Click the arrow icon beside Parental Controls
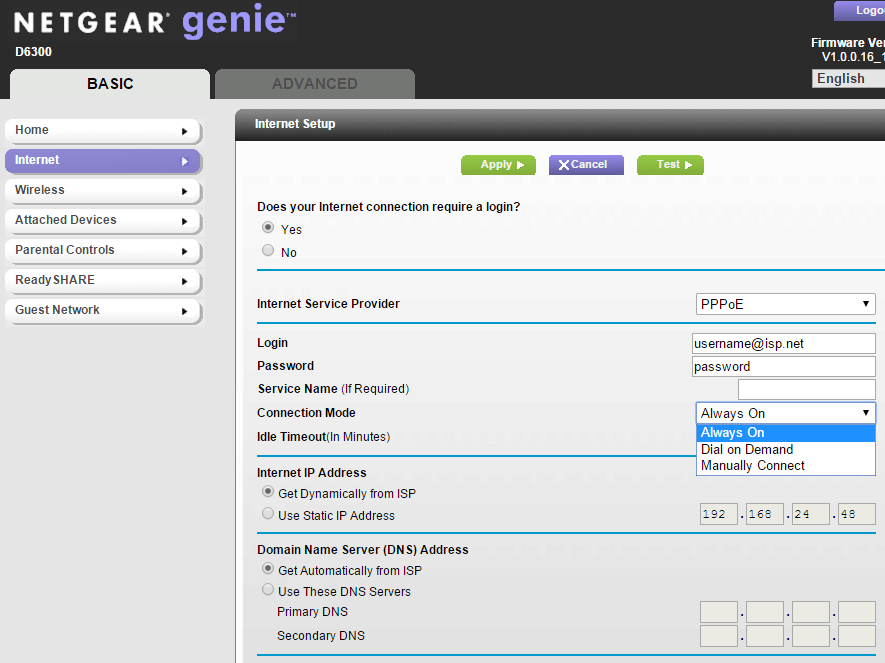 [185, 251]
